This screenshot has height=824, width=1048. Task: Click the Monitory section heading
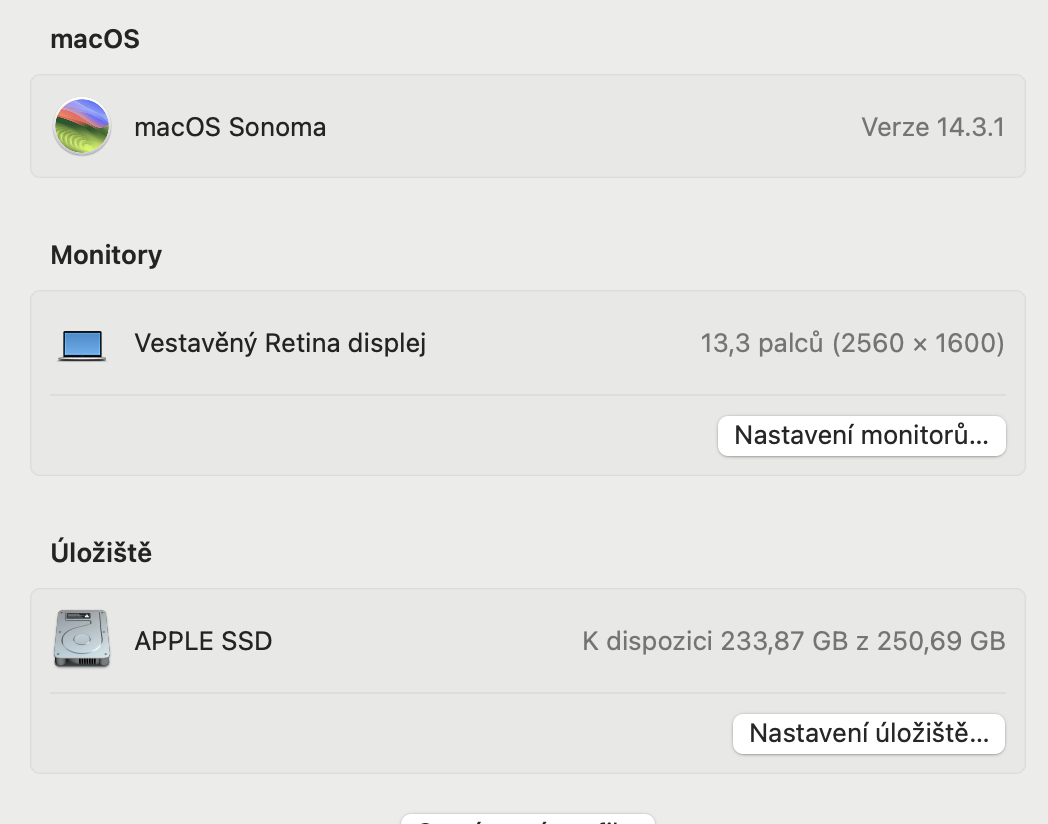tap(106, 255)
